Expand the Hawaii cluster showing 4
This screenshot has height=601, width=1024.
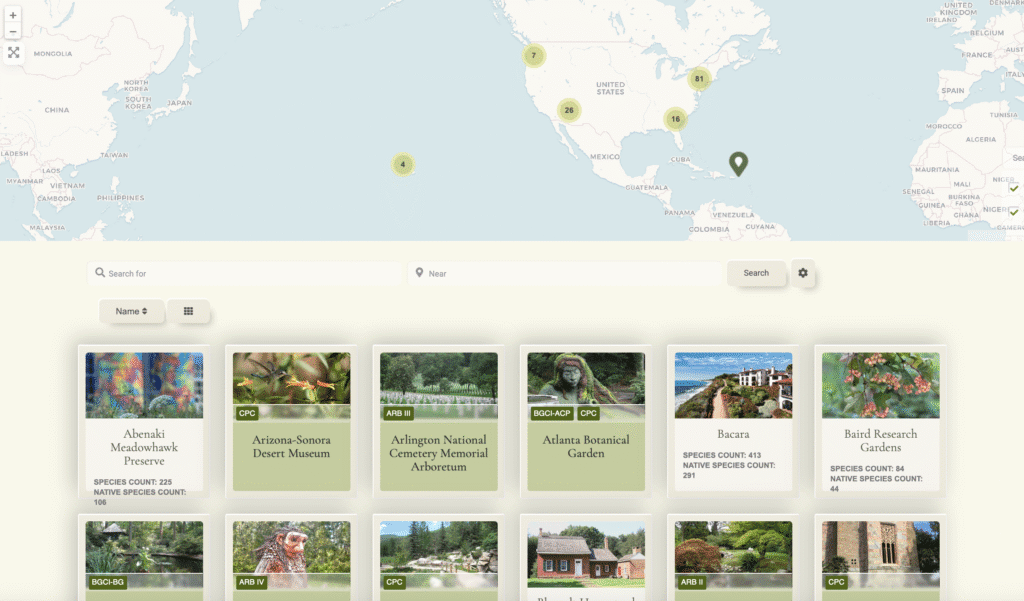[x=403, y=165]
